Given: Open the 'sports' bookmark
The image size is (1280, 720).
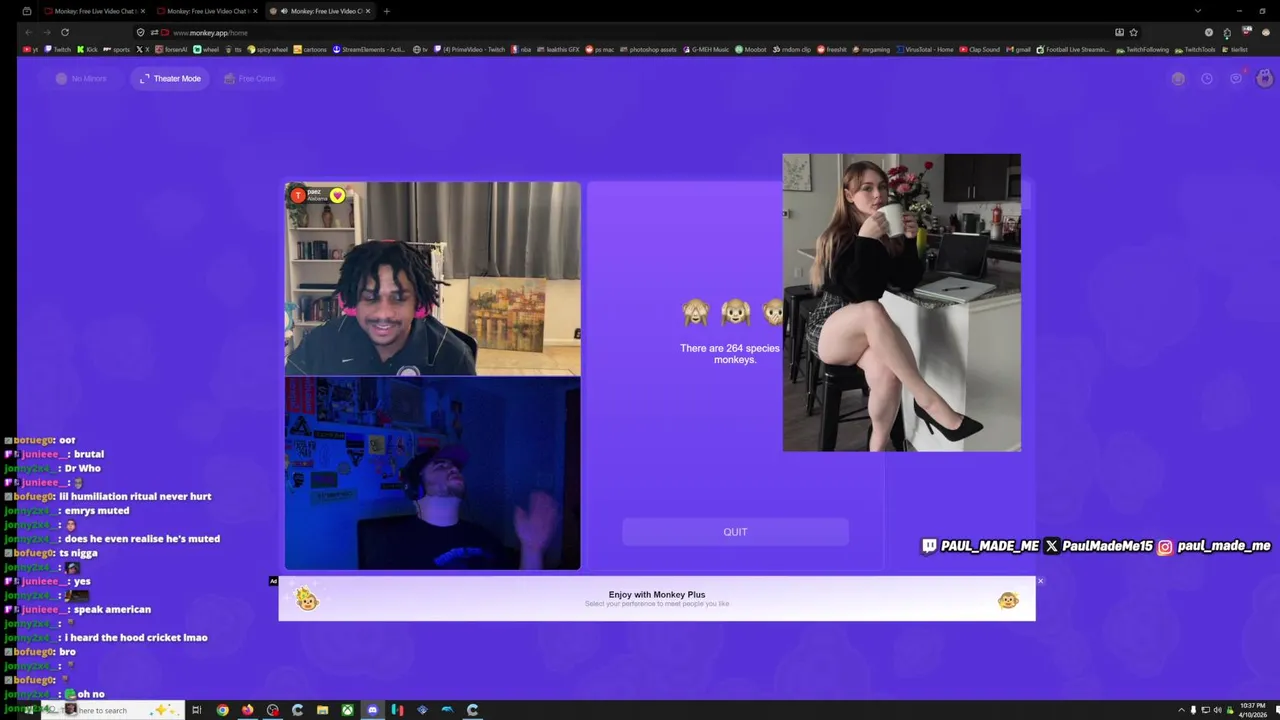Looking at the screenshot, I should [117, 49].
